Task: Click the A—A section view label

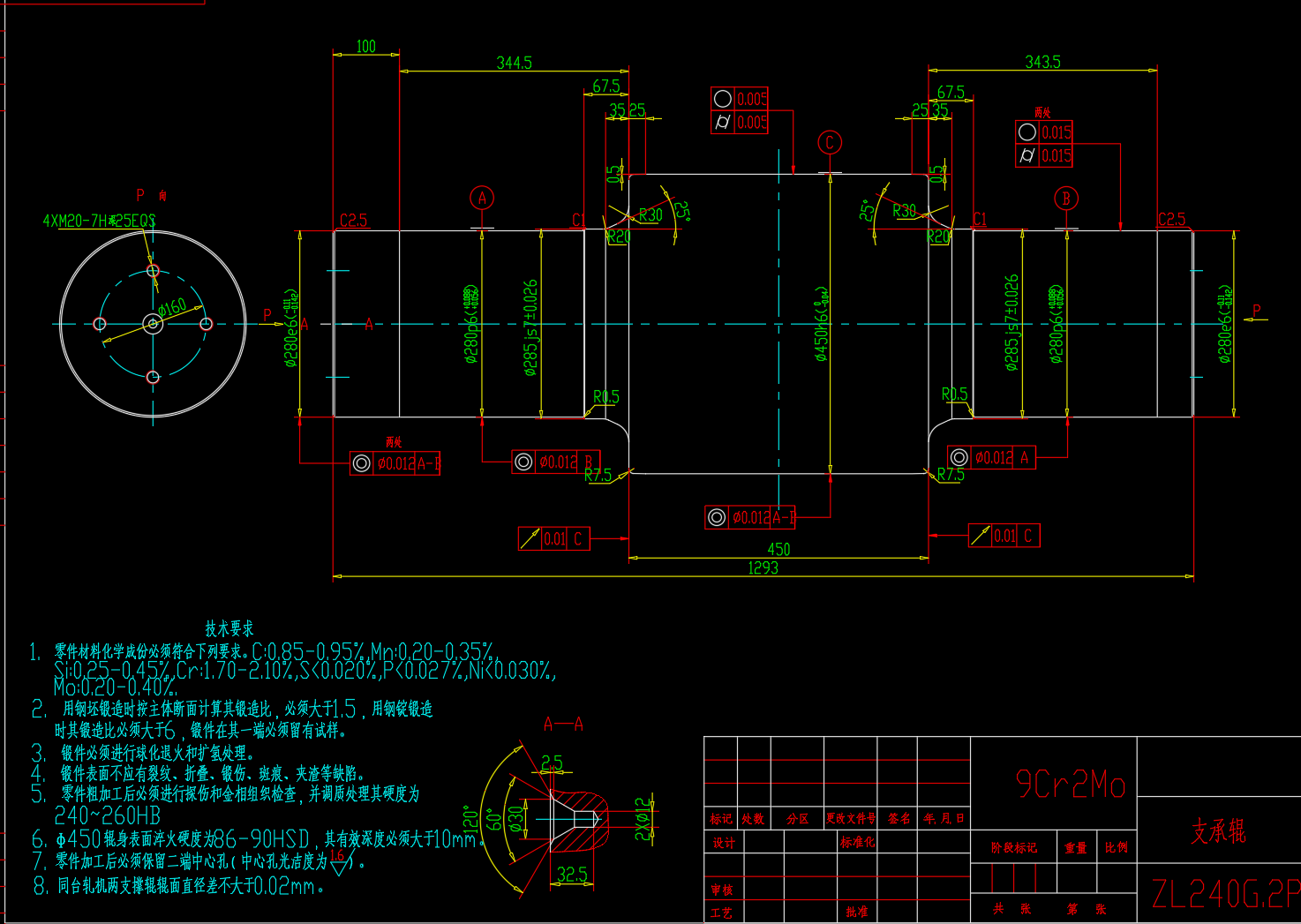Action: click(563, 724)
